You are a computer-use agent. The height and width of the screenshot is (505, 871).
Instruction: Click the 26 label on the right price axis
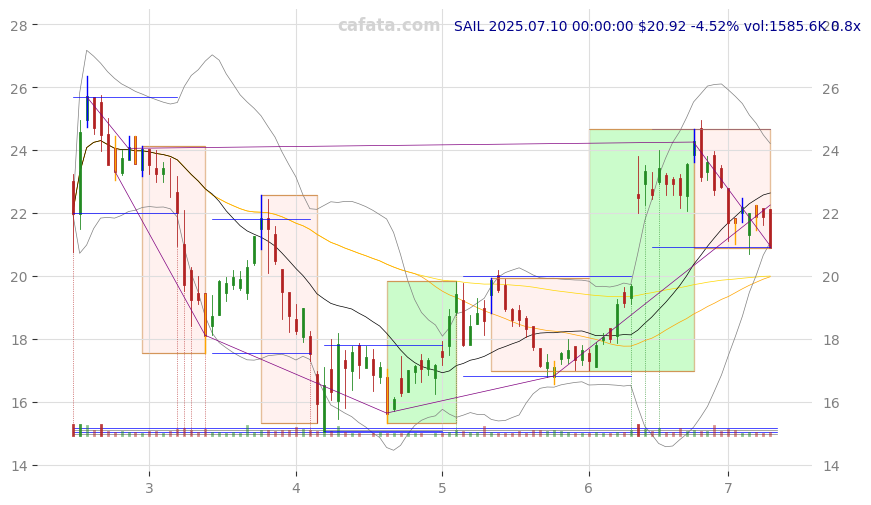pos(831,89)
